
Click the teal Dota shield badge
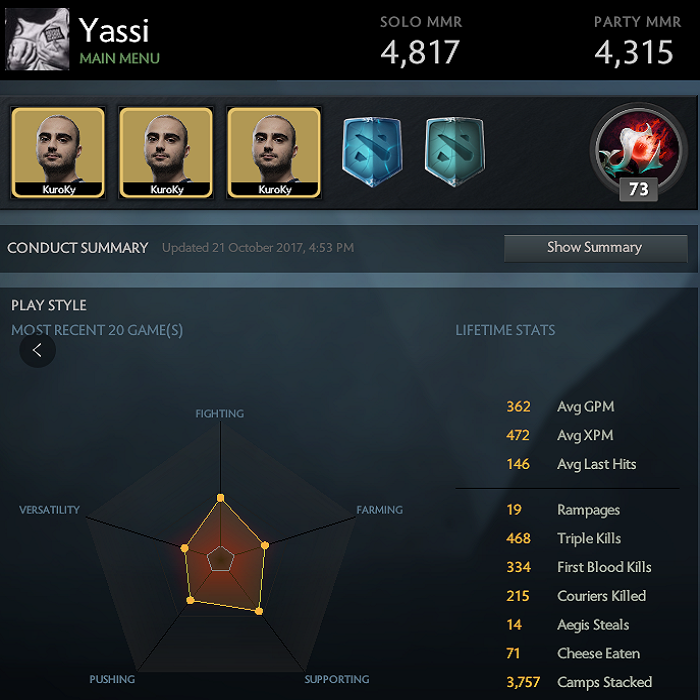point(454,151)
